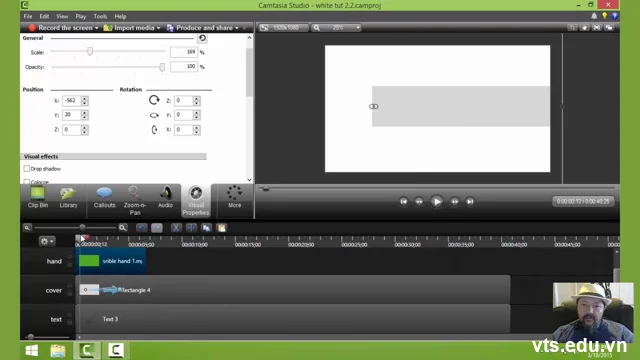Screen dimensions: 640x360
Task: Click the blue help icon in menu bar
Action: pos(614,16)
